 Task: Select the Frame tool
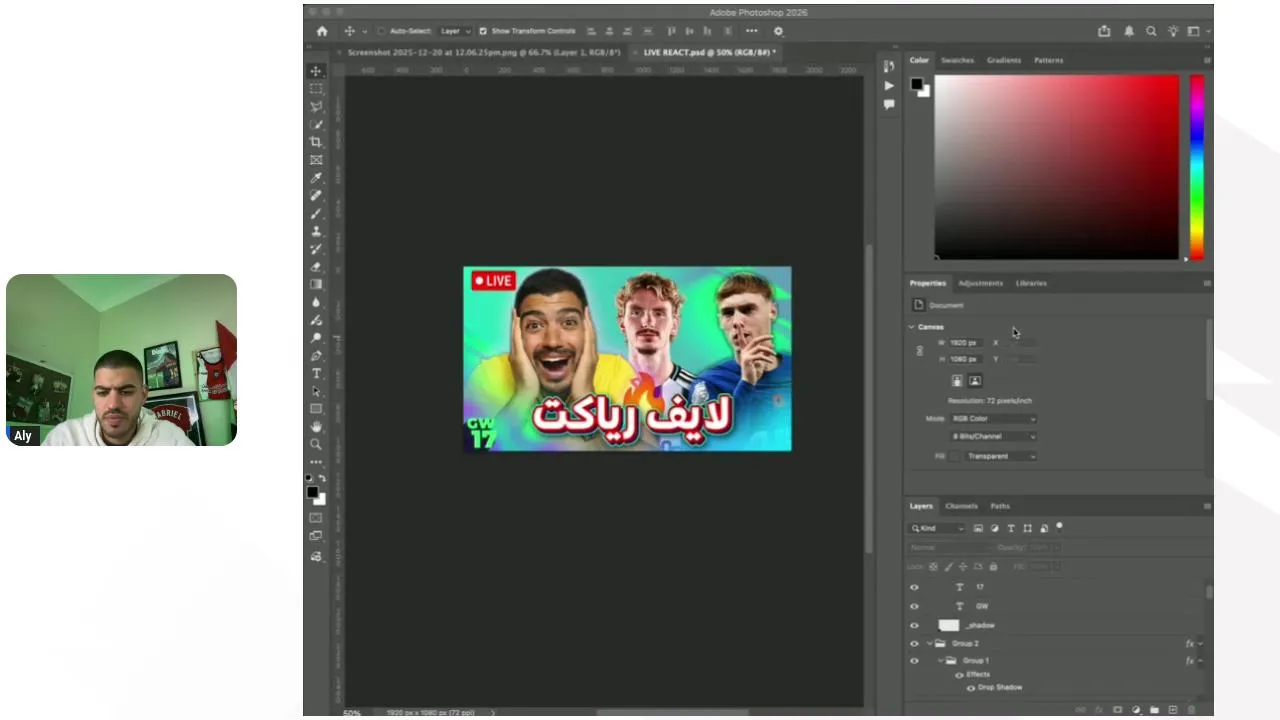[316, 160]
